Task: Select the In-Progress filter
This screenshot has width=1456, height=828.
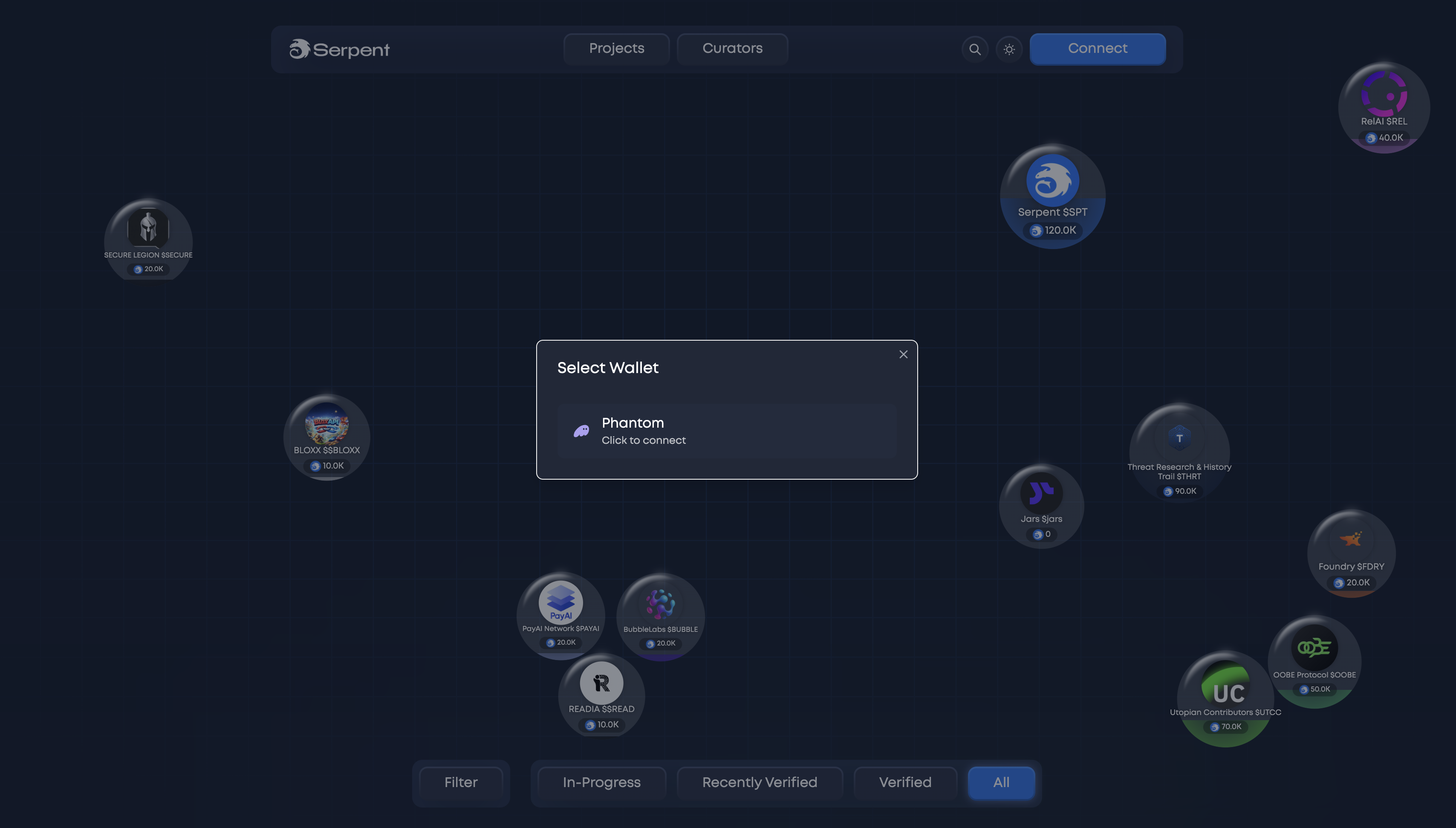Action: [601, 782]
